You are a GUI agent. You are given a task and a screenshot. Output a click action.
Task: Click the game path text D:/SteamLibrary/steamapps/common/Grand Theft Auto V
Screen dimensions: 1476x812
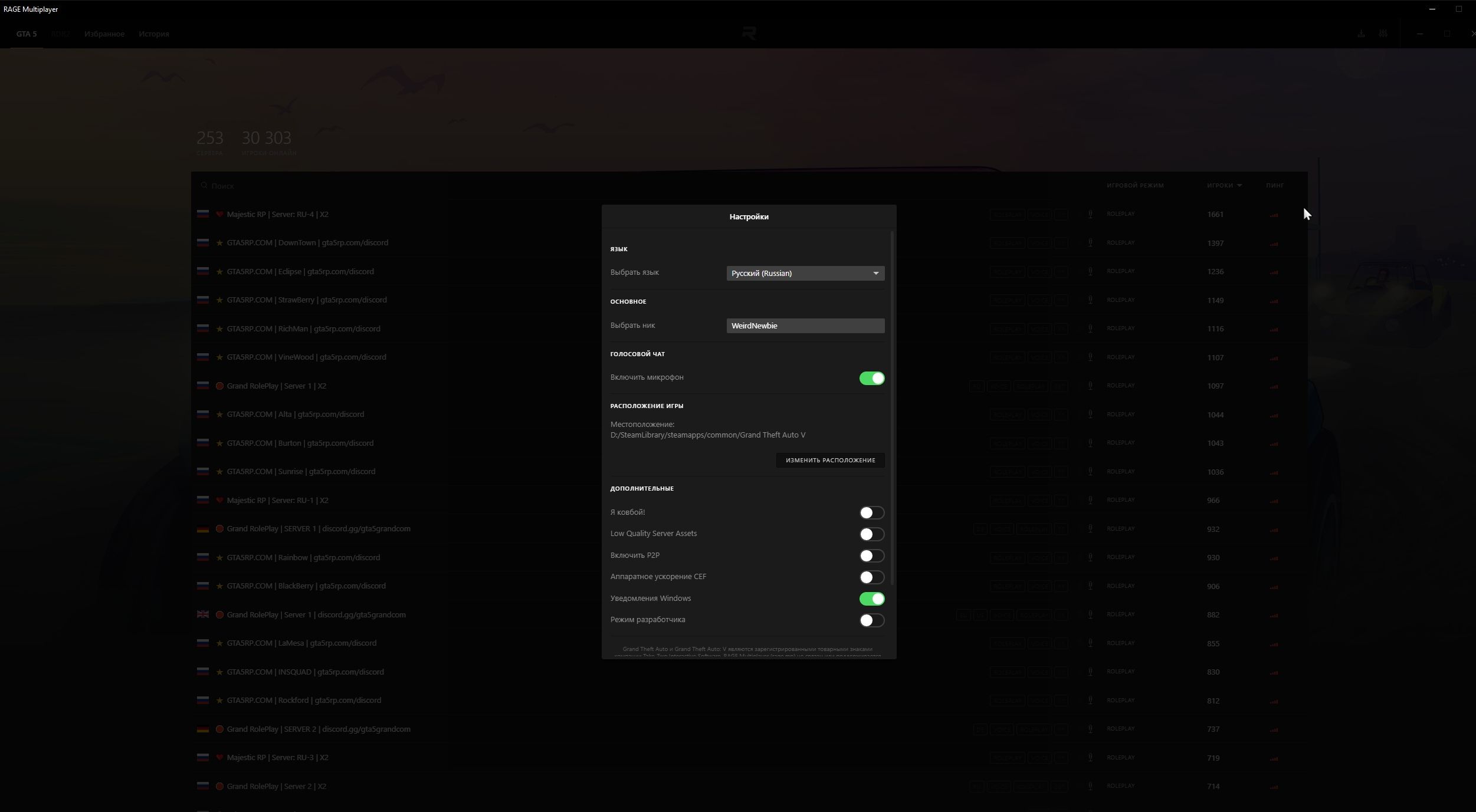pos(707,435)
